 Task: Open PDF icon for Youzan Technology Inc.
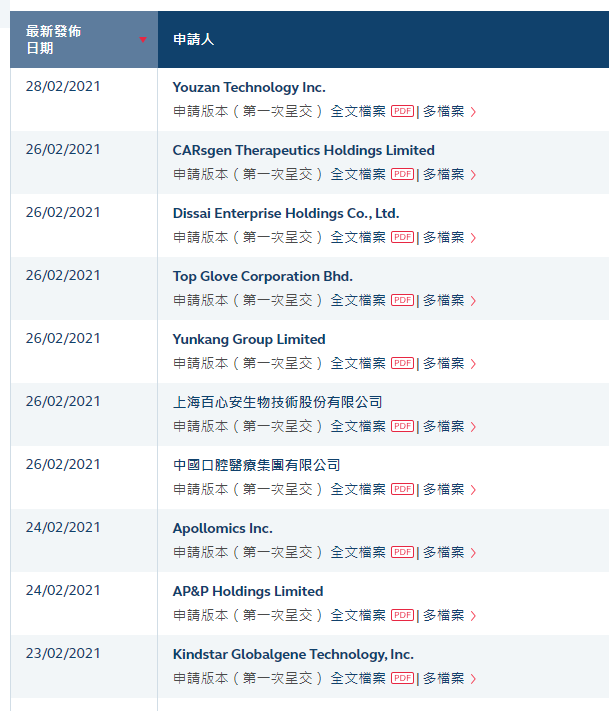coord(402,111)
